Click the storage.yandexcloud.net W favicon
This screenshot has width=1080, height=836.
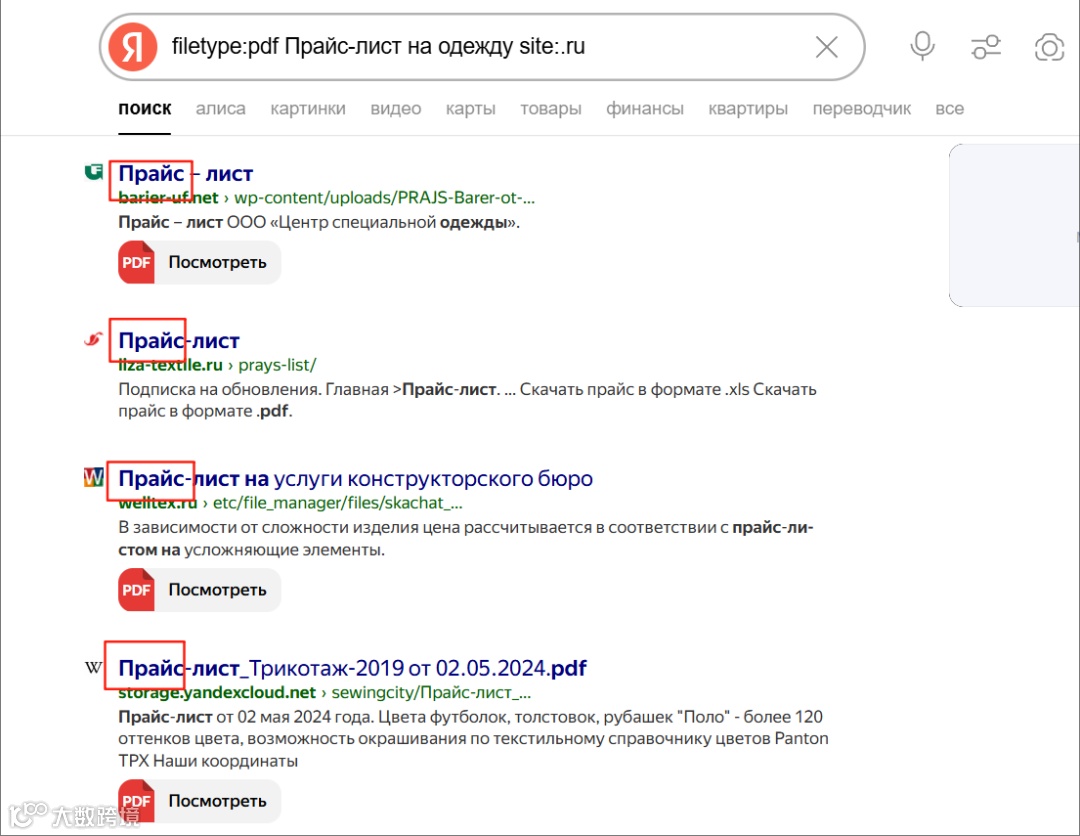[94, 667]
